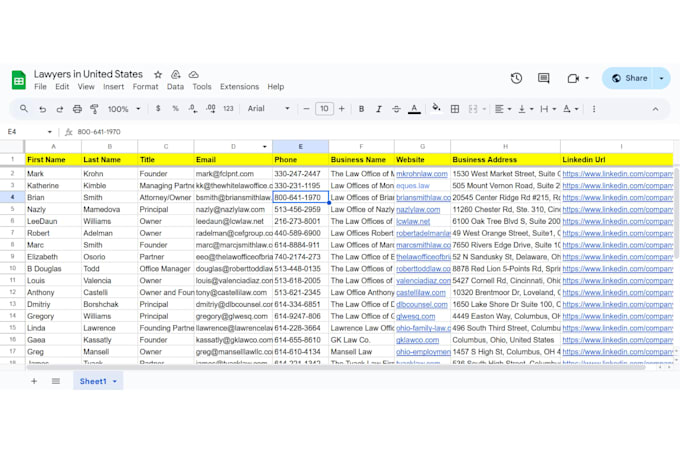Add a new sheet plus icon
Viewport: 680px width, 453px height.
click(34, 381)
